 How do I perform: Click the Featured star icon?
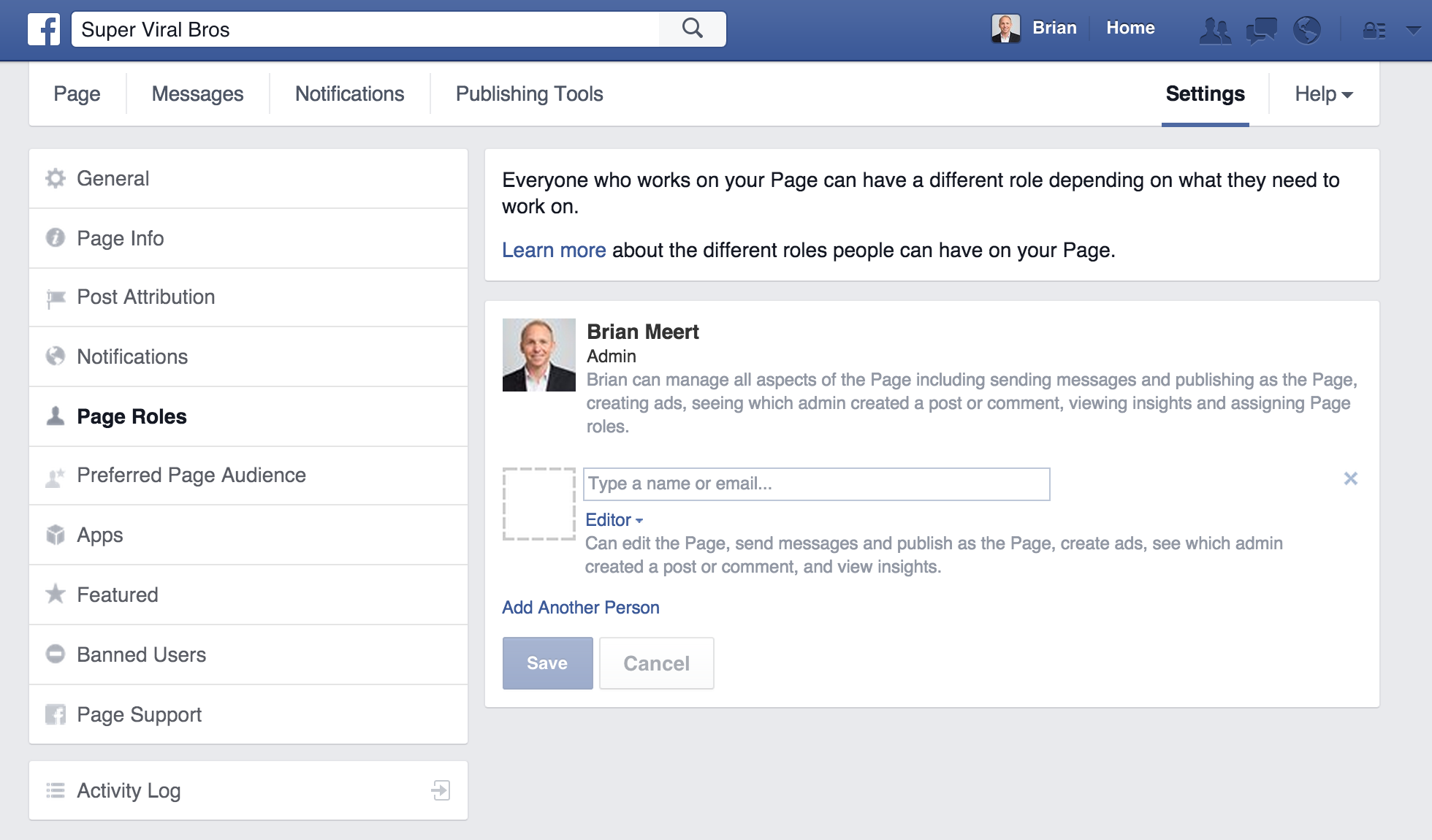click(x=56, y=594)
